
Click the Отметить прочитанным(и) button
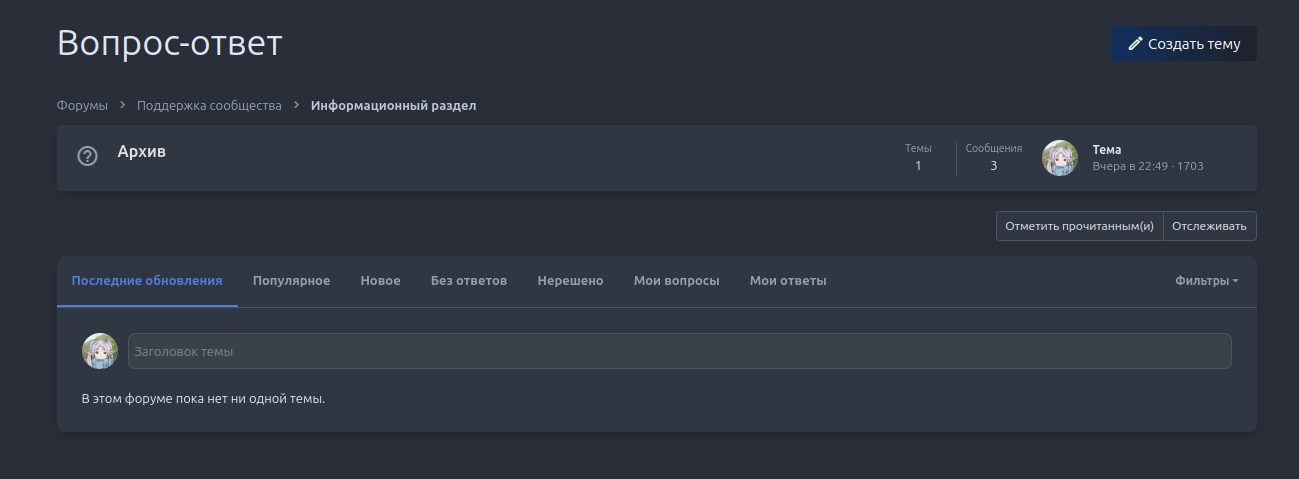[1079, 226]
